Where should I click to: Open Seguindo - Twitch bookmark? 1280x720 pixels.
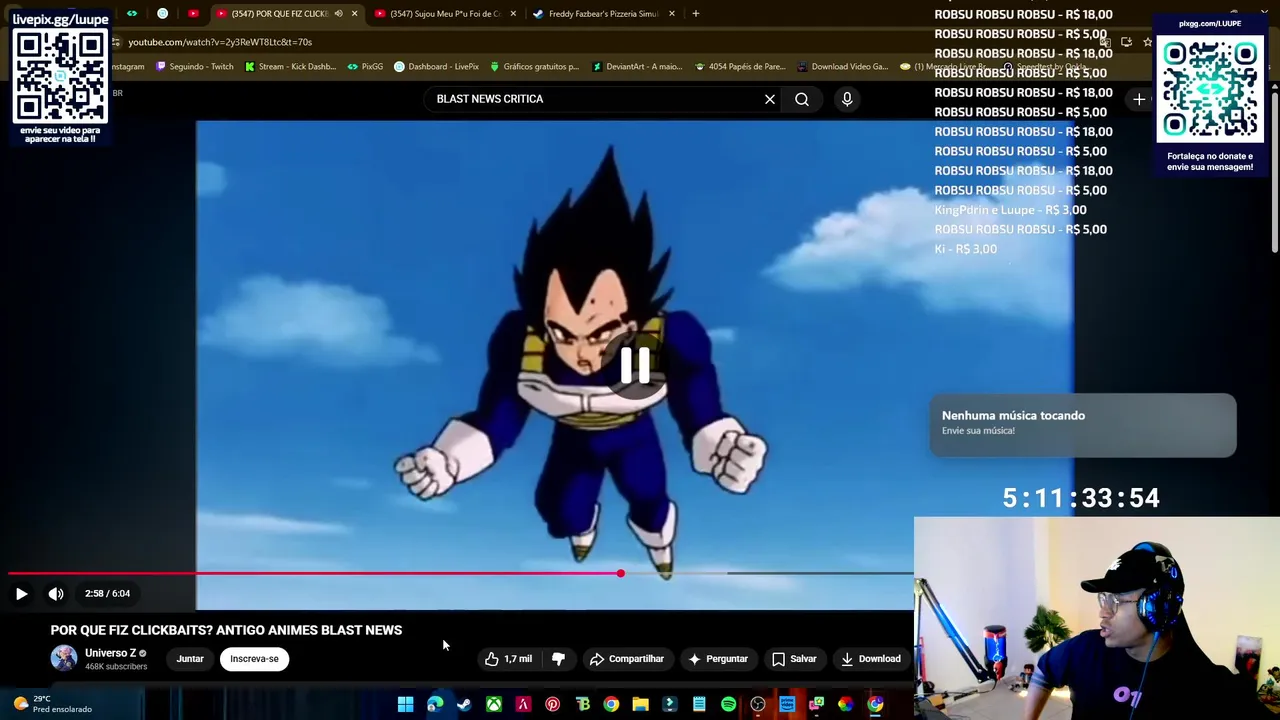coord(194,67)
